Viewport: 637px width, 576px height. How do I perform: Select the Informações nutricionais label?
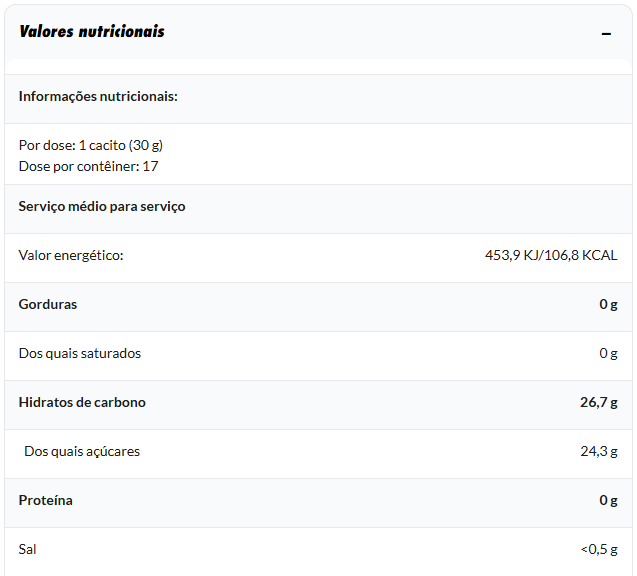click(98, 97)
